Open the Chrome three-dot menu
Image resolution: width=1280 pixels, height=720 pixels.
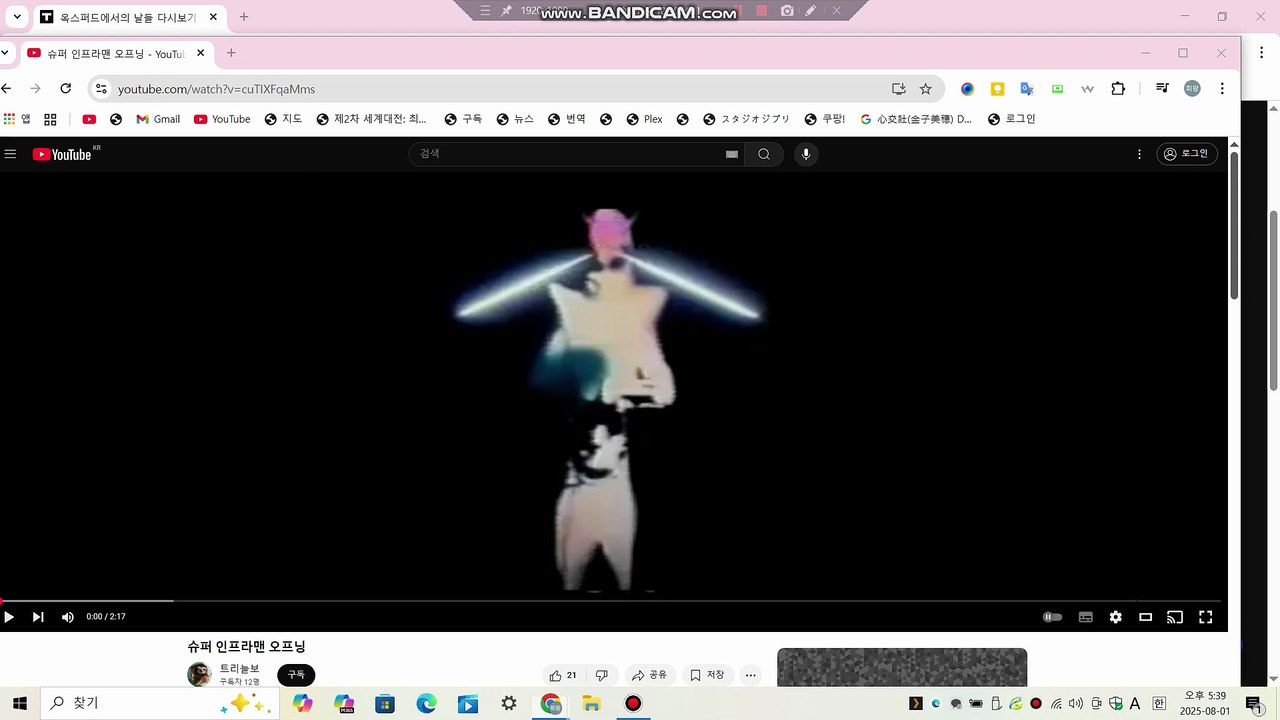(x=1223, y=89)
